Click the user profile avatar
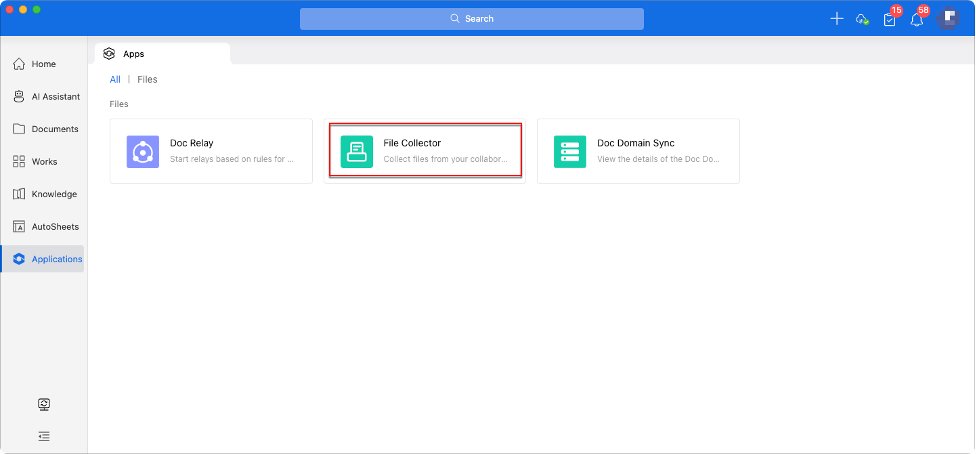976x454 pixels. coord(948,19)
